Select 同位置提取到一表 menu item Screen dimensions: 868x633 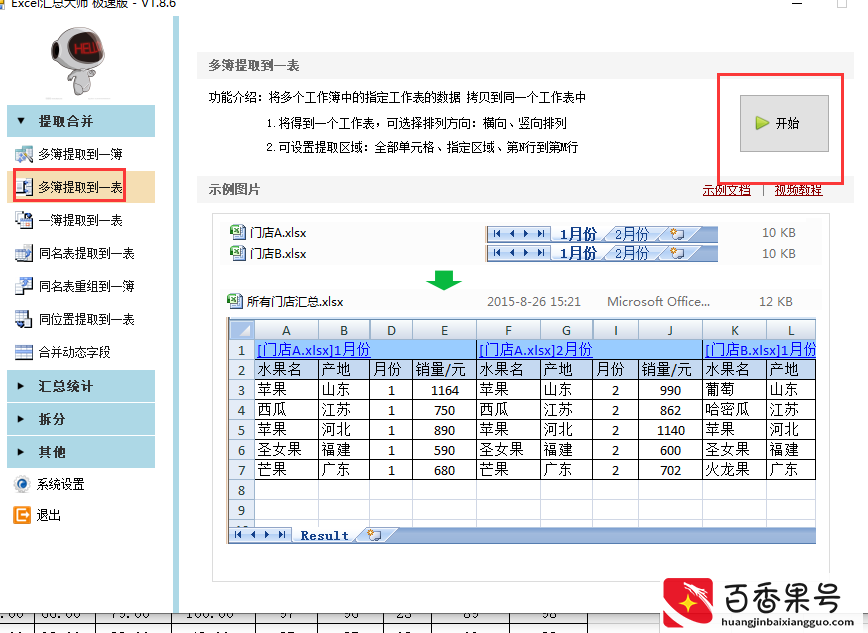tap(81, 319)
